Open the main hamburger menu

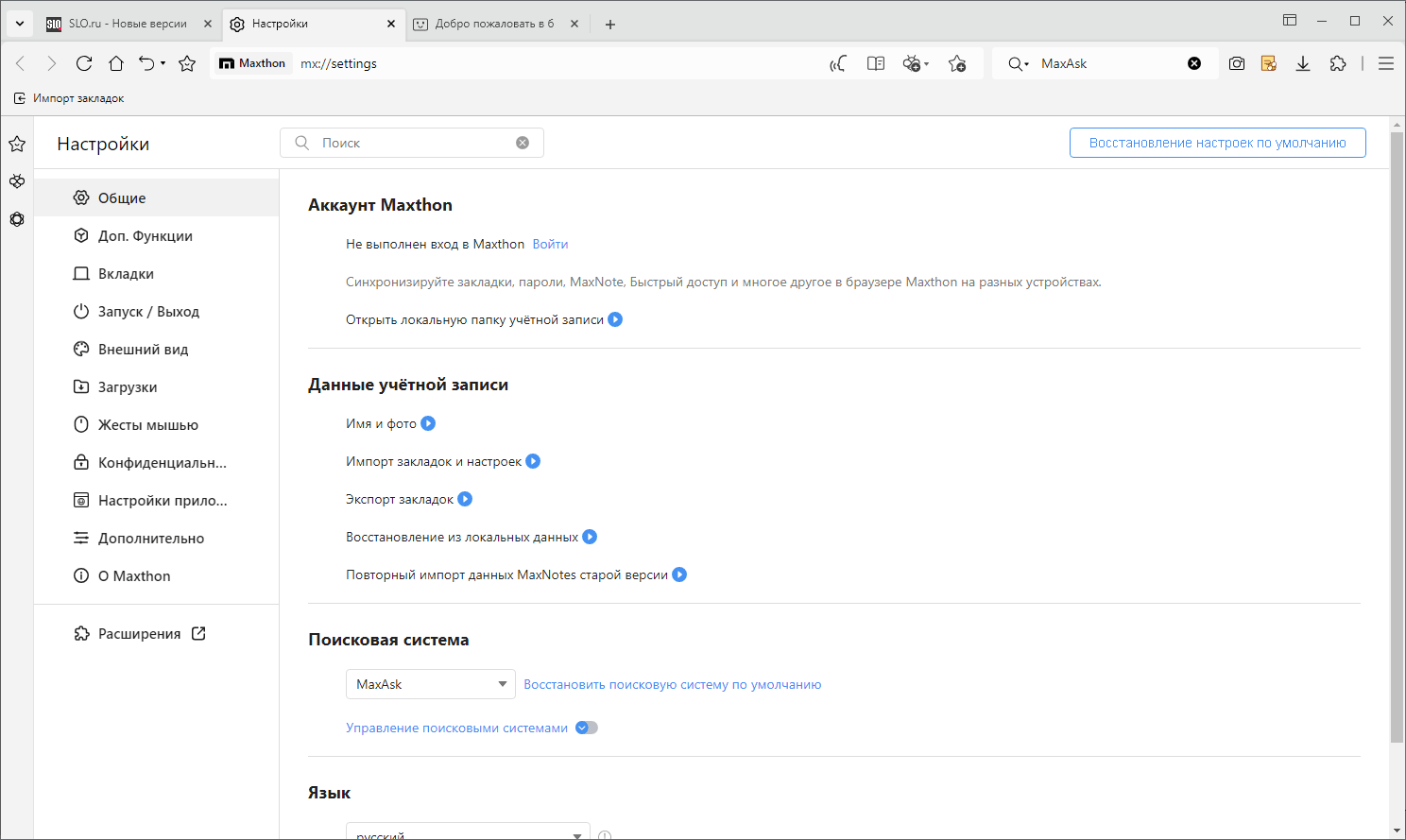point(1386,63)
